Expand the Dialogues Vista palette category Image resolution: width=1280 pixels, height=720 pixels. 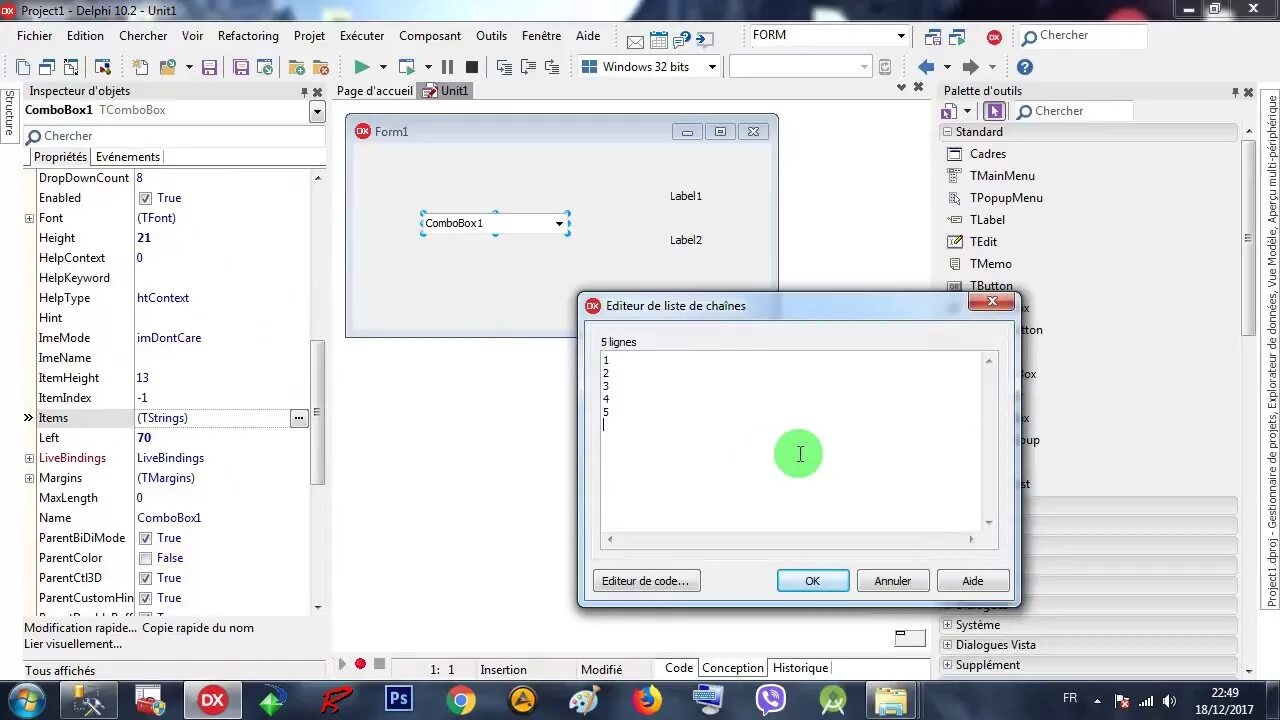[x=948, y=645]
